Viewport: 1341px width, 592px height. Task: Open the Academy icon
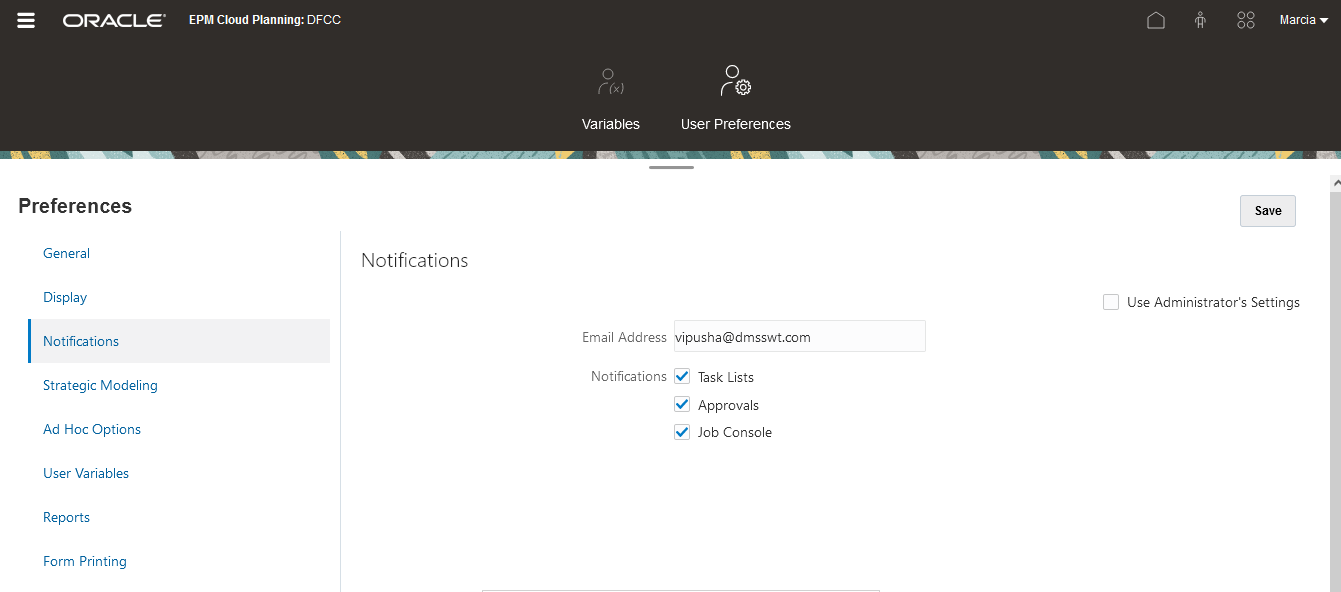[1245, 20]
